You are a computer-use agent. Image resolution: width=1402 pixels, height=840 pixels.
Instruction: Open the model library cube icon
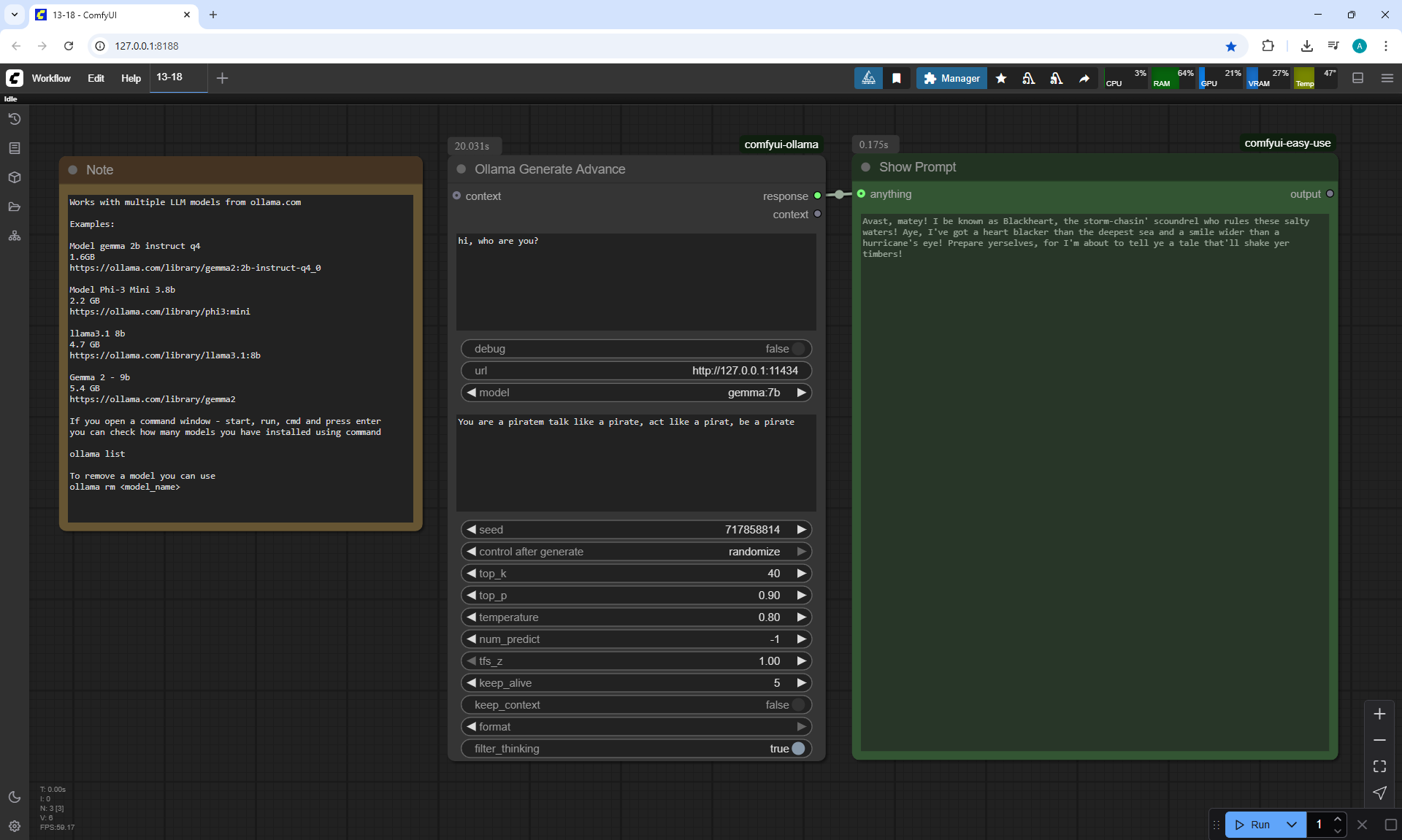(x=15, y=177)
